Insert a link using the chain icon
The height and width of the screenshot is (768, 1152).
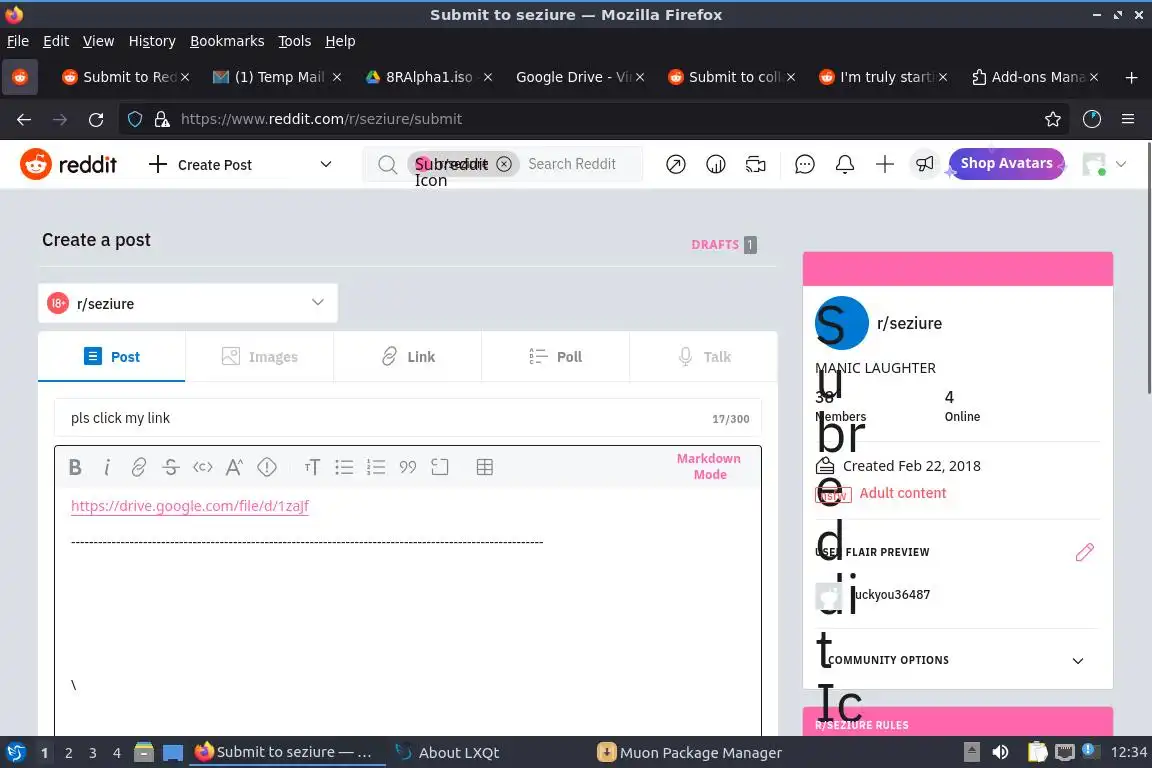(139, 467)
